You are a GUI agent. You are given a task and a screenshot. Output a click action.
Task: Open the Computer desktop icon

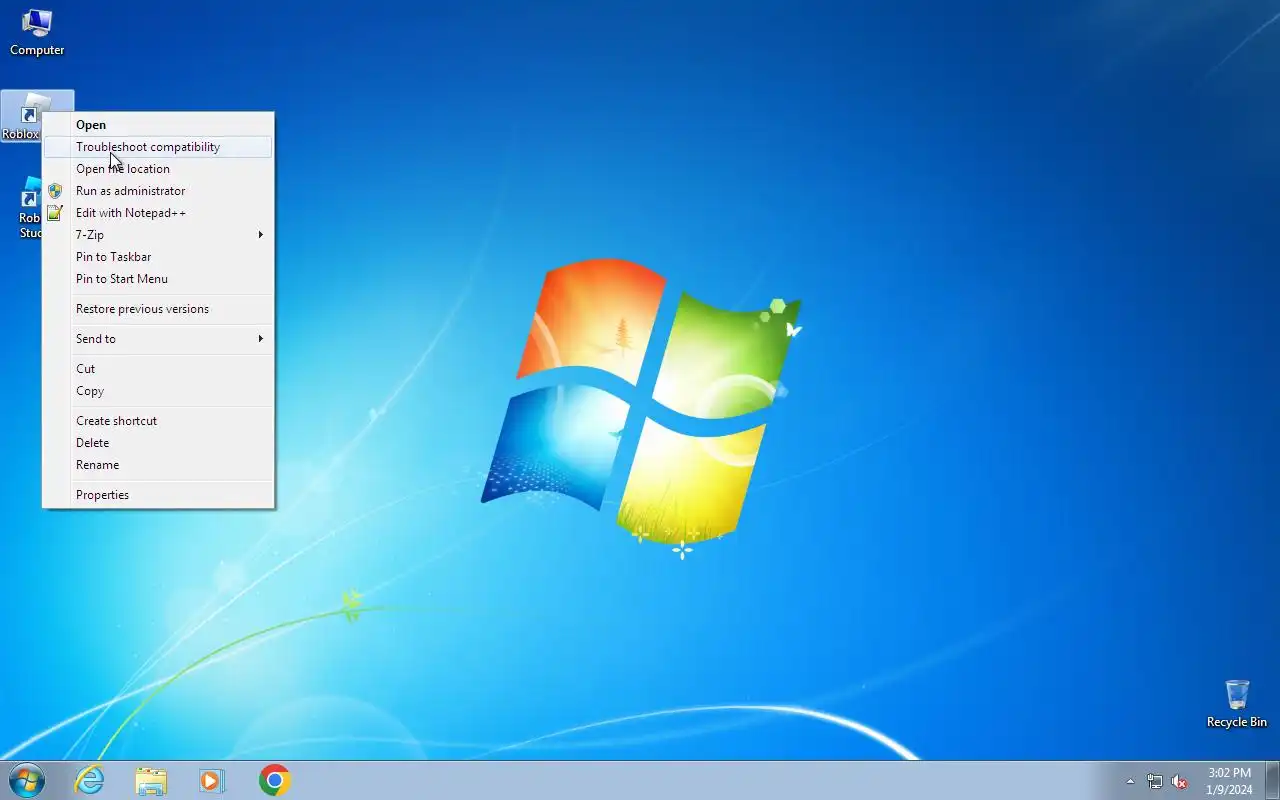[37, 32]
